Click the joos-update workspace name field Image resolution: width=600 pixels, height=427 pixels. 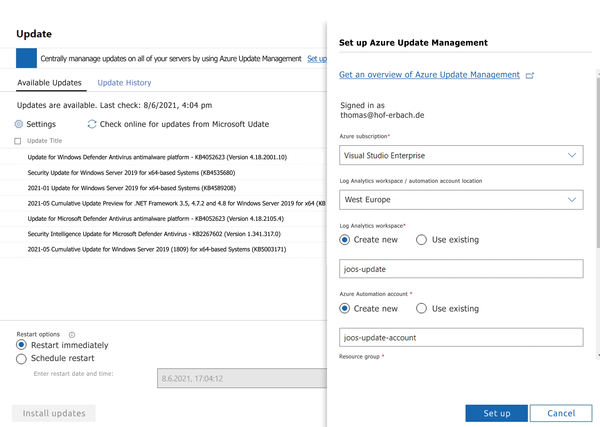click(x=461, y=269)
